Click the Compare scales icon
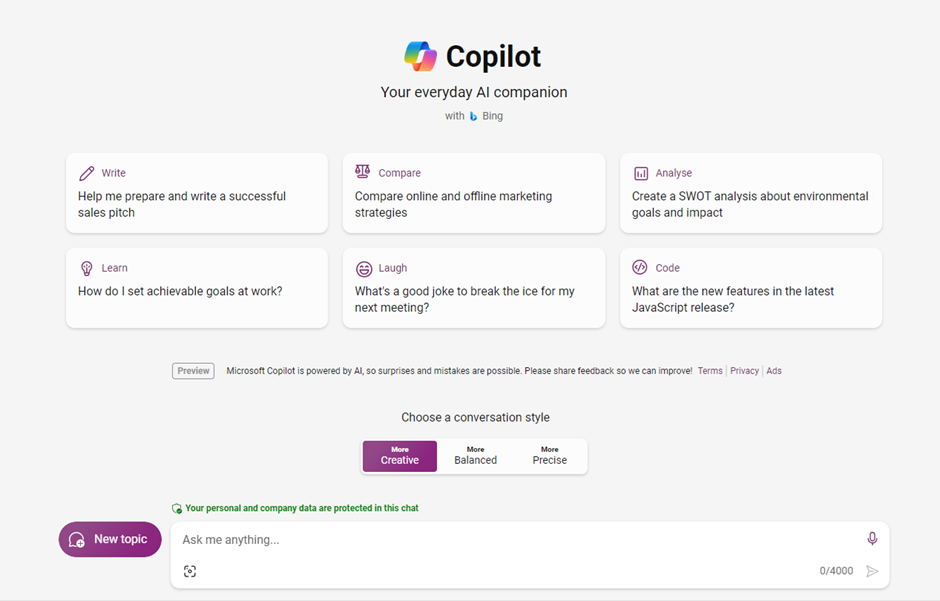Screen dimensions: 940x601 tap(362, 171)
